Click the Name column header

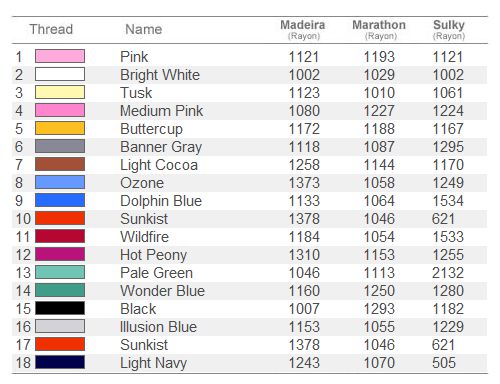pos(144,29)
